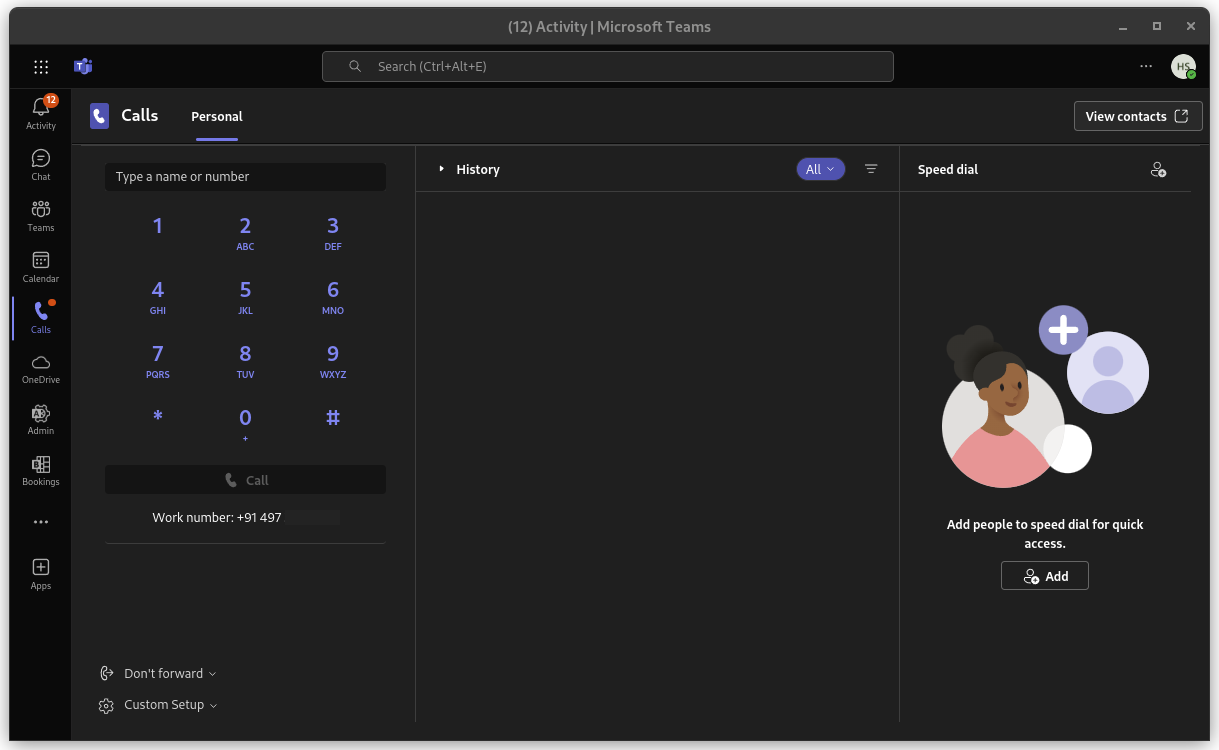This screenshot has width=1219, height=750.
Task: Open the Activity feed in sidebar
Action: tap(41, 113)
